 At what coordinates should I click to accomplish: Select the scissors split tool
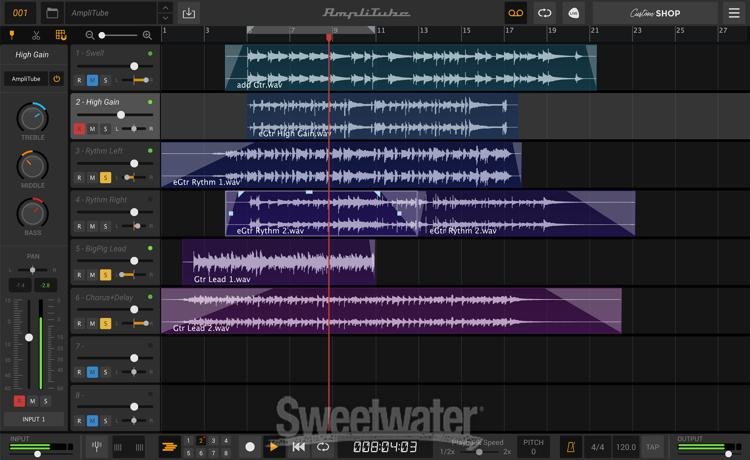click(36, 35)
